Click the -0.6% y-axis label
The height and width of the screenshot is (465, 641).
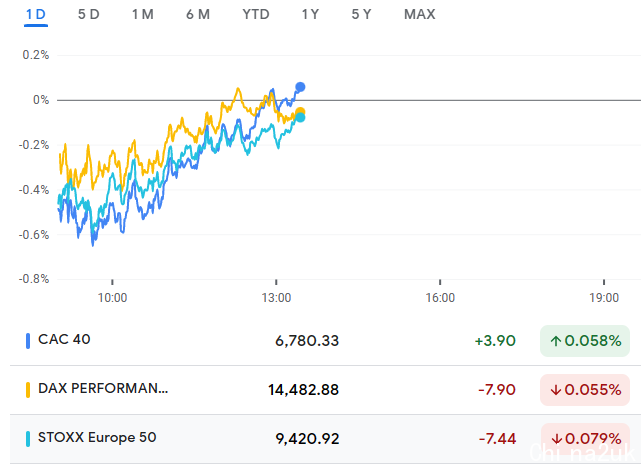[34, 235]
